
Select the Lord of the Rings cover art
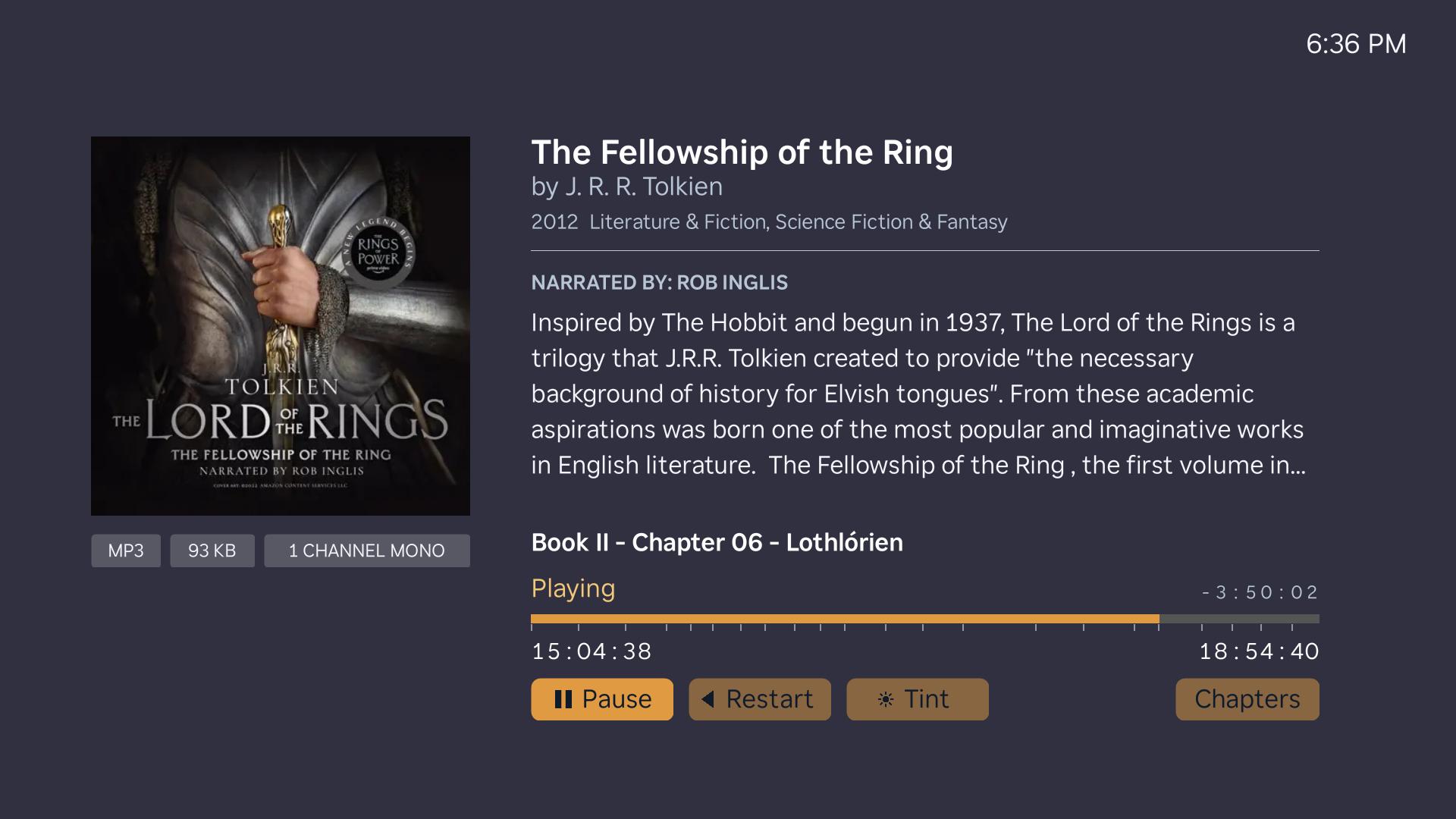pos(281,326)
